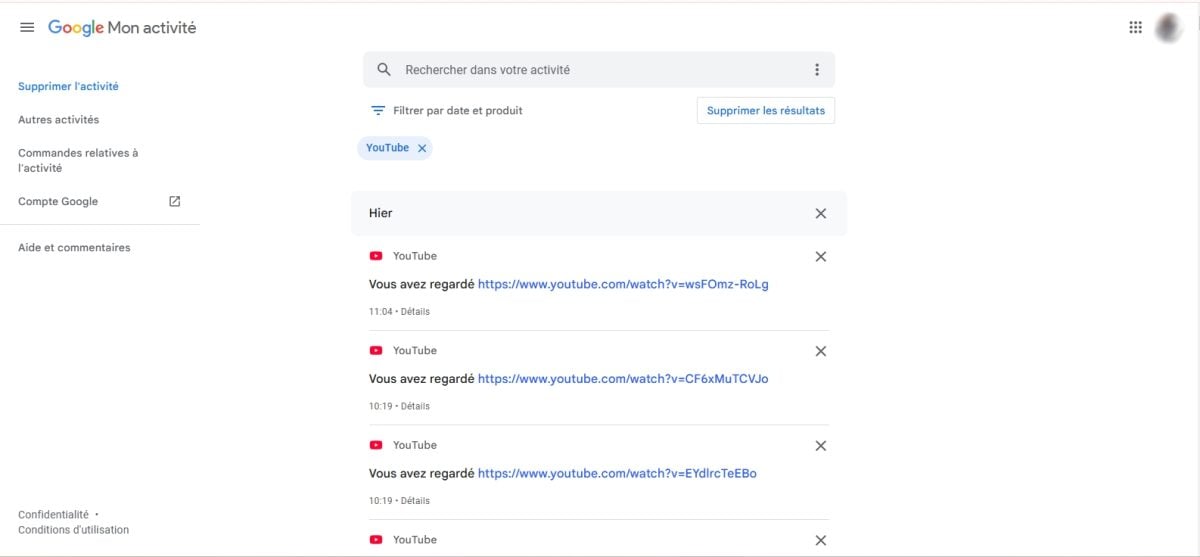Remove the YouTube filter chip
The height and width of the screenshot is (557, 1200).
pyautogui.click(x=422, y=148)
